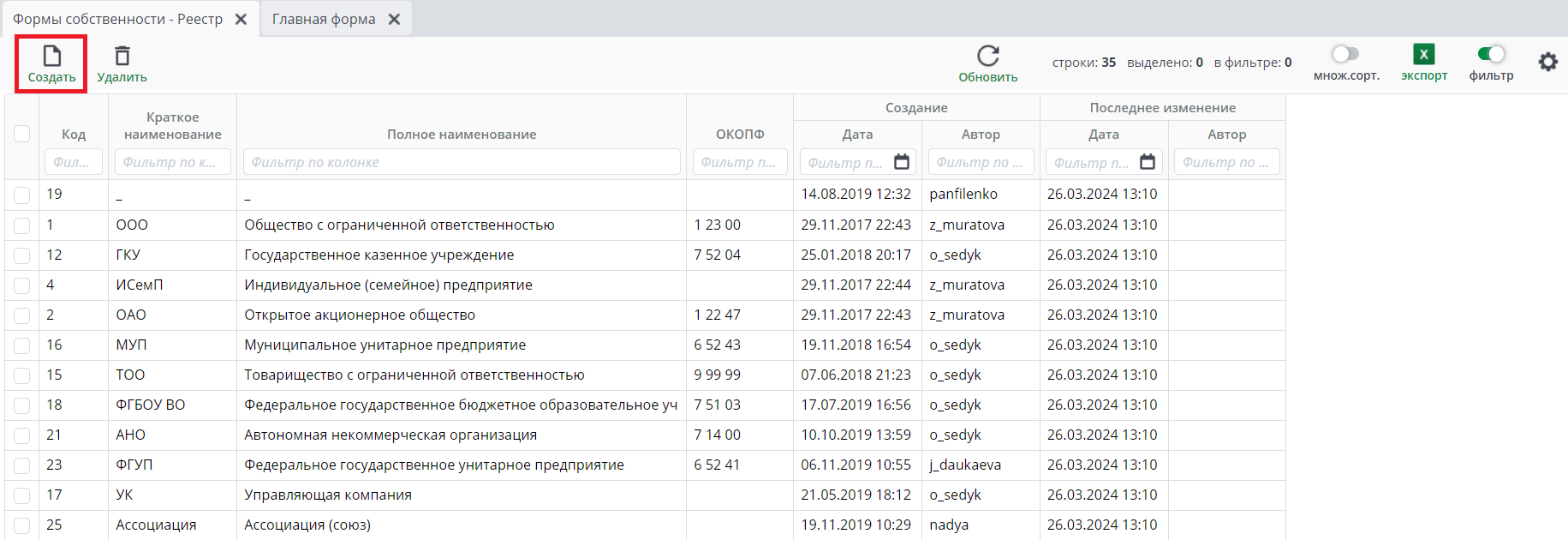The image size is (1568, 540).
Task: Check the select-all checkbox in header
Action: (22, 134)
